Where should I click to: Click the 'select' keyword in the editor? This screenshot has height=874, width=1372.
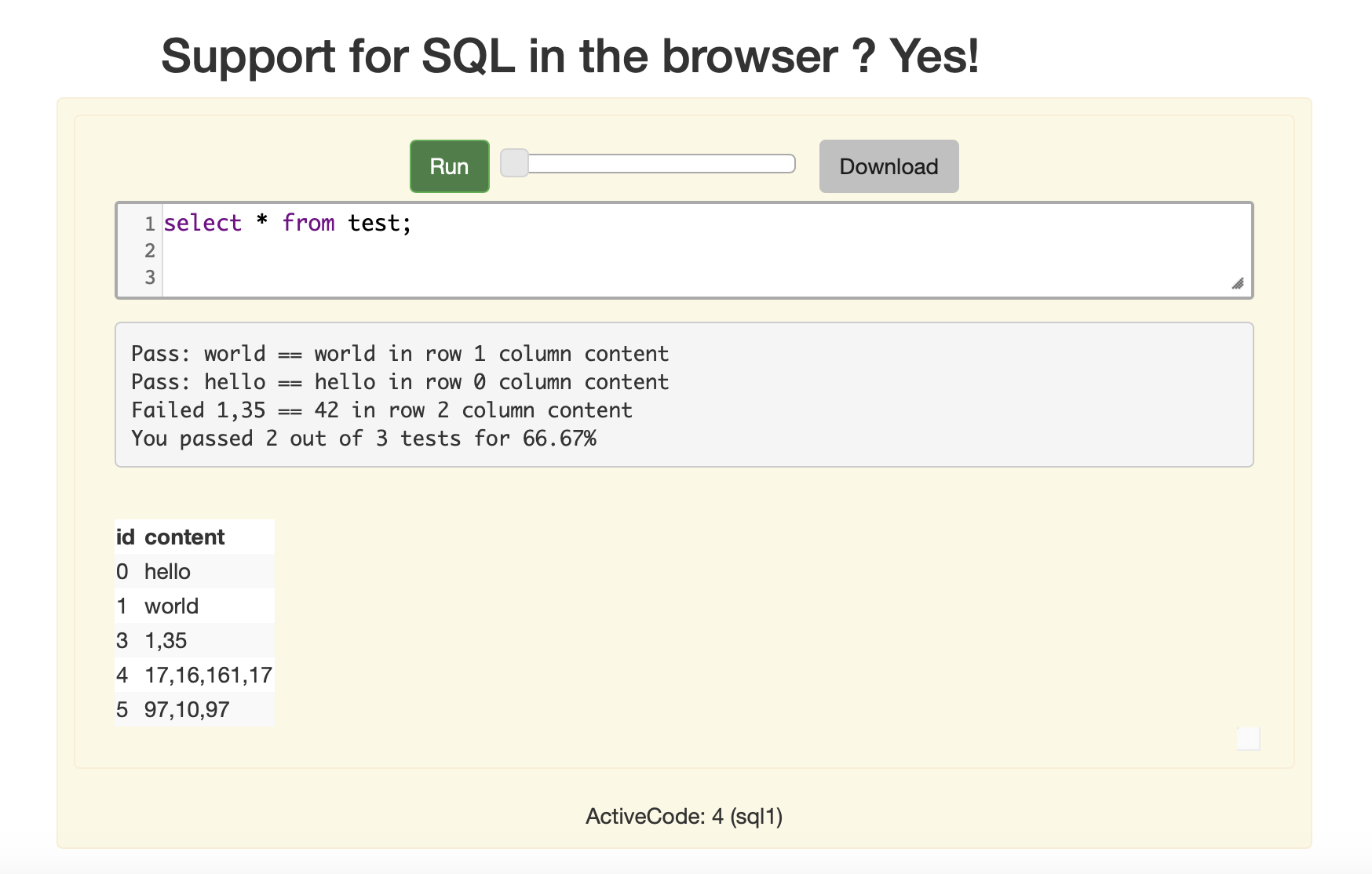203,223
